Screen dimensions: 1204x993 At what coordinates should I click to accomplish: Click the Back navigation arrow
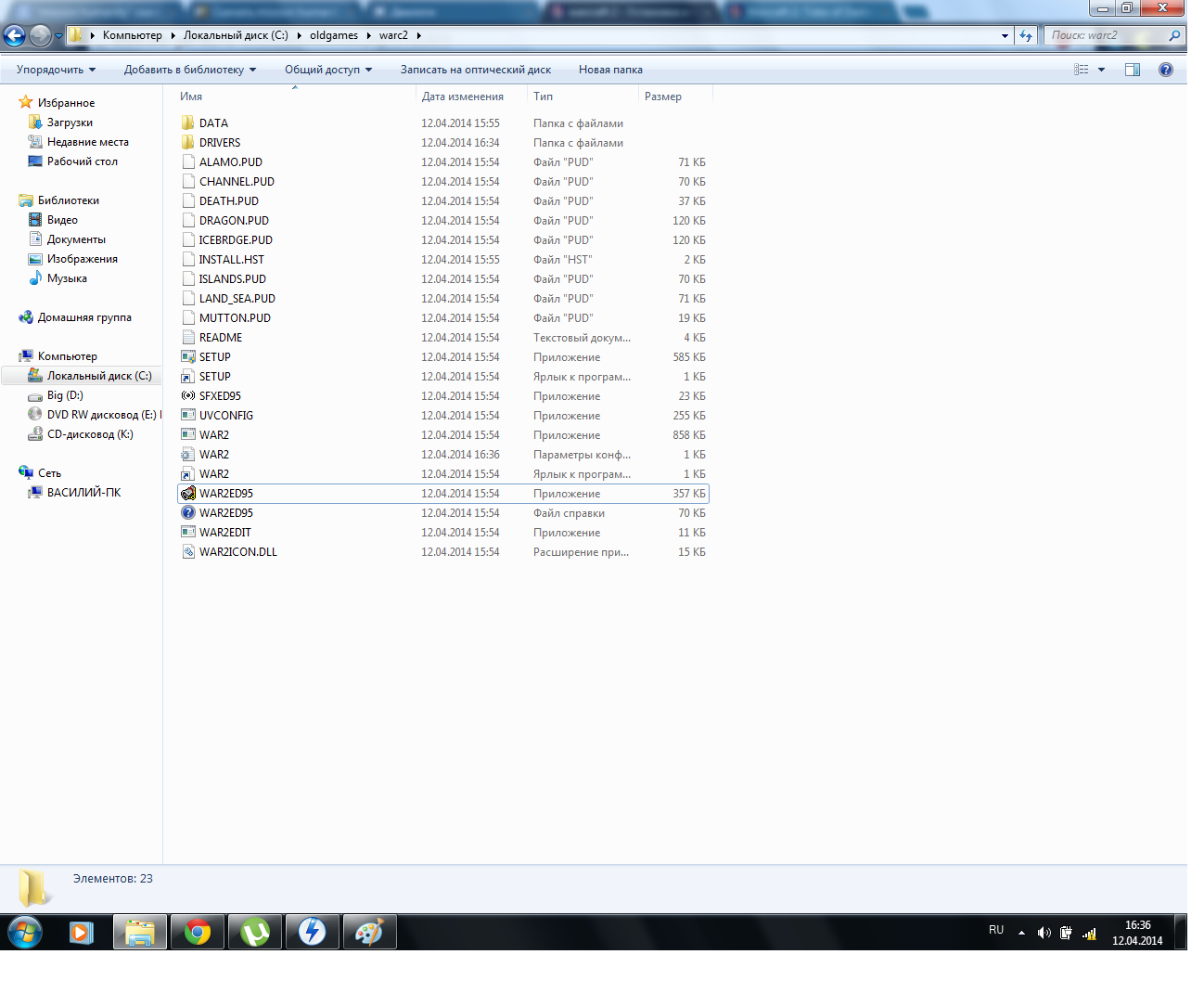(x=15, y=36)
